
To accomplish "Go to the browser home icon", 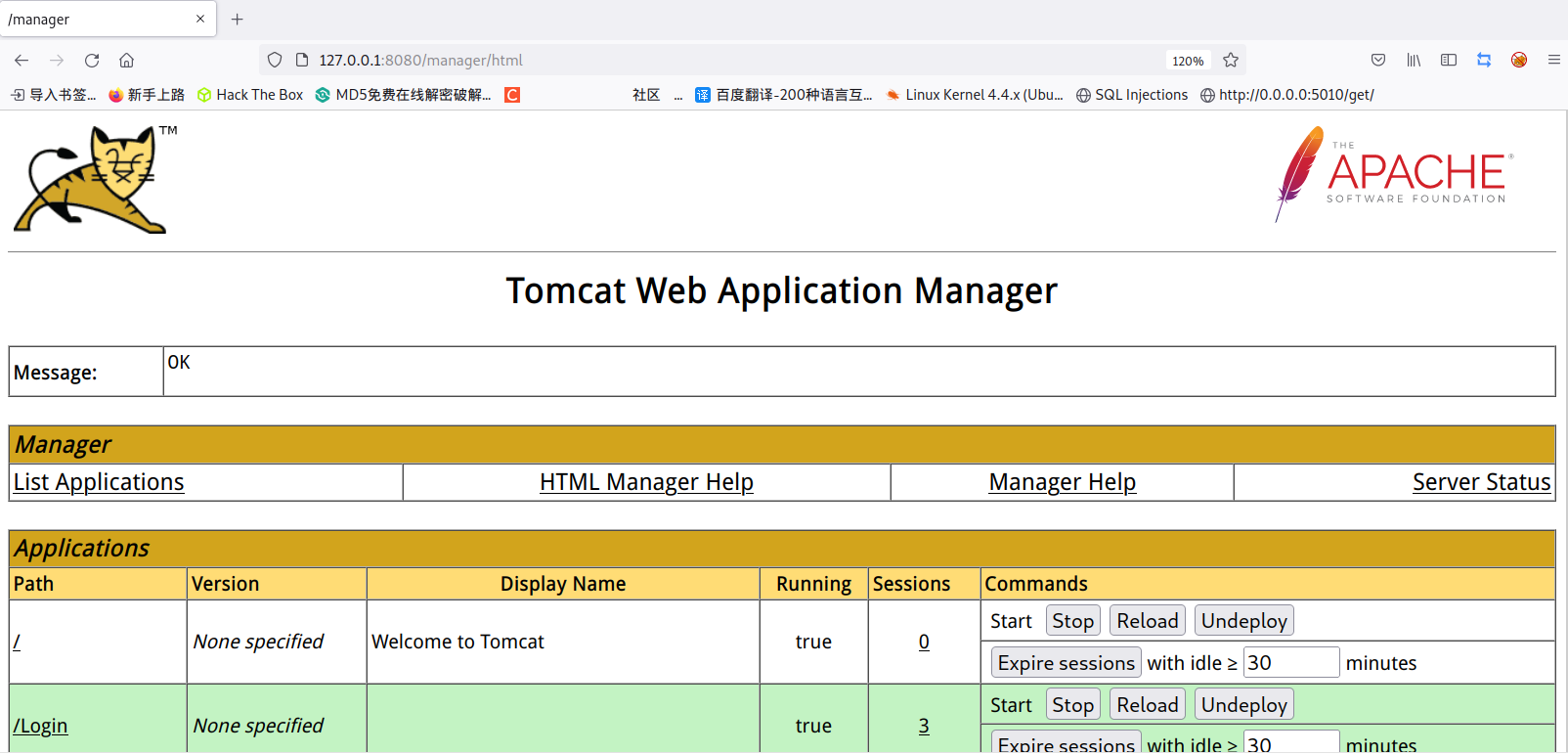I will 126,61.
